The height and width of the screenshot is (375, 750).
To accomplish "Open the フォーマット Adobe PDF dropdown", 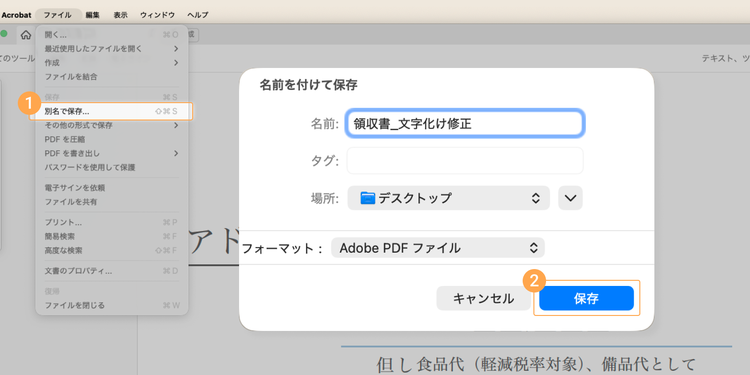I will (x=438, y=248).
